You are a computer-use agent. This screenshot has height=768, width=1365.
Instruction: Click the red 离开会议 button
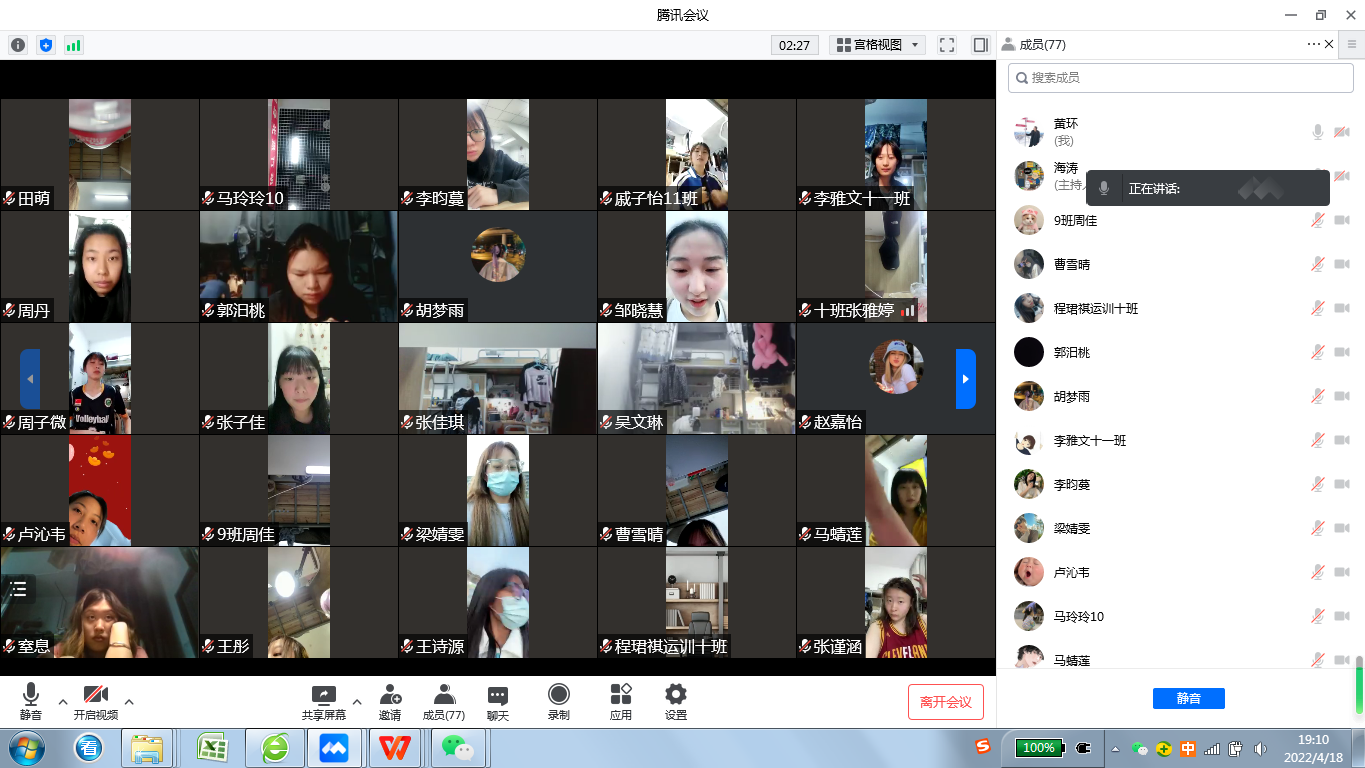[x=945, y=702]
